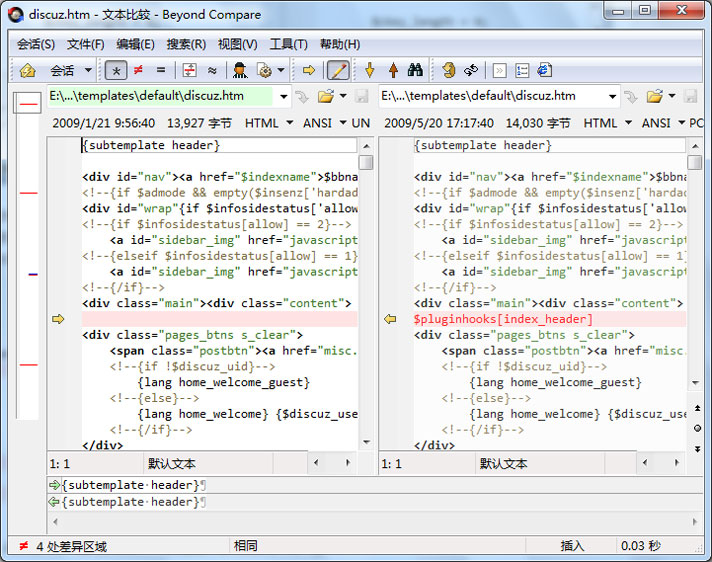The image size is (712, 562).
Task: Click right pane open-file folder icon
Action: click(655, 96)
